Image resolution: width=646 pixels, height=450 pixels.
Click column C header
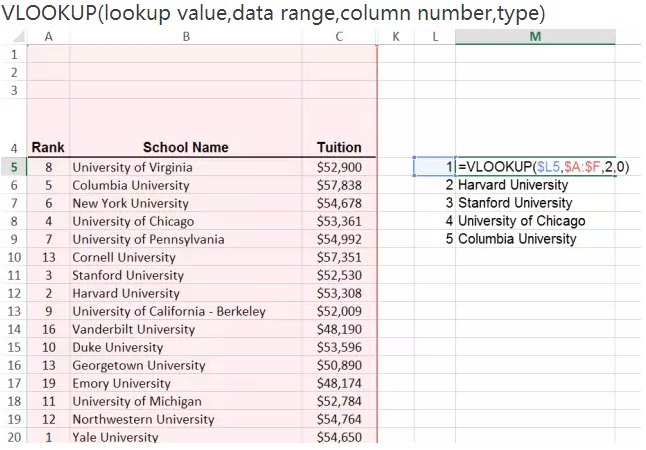click(x=339, y=37)
